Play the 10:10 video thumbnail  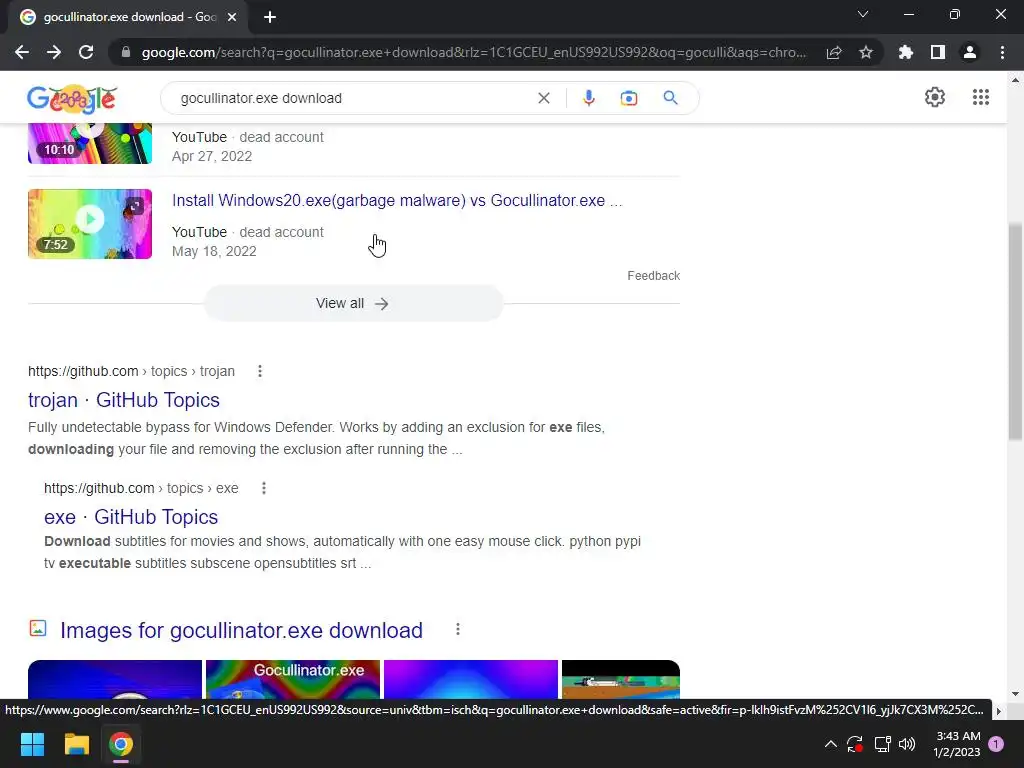pyautogui.click(x=90, y=143)
